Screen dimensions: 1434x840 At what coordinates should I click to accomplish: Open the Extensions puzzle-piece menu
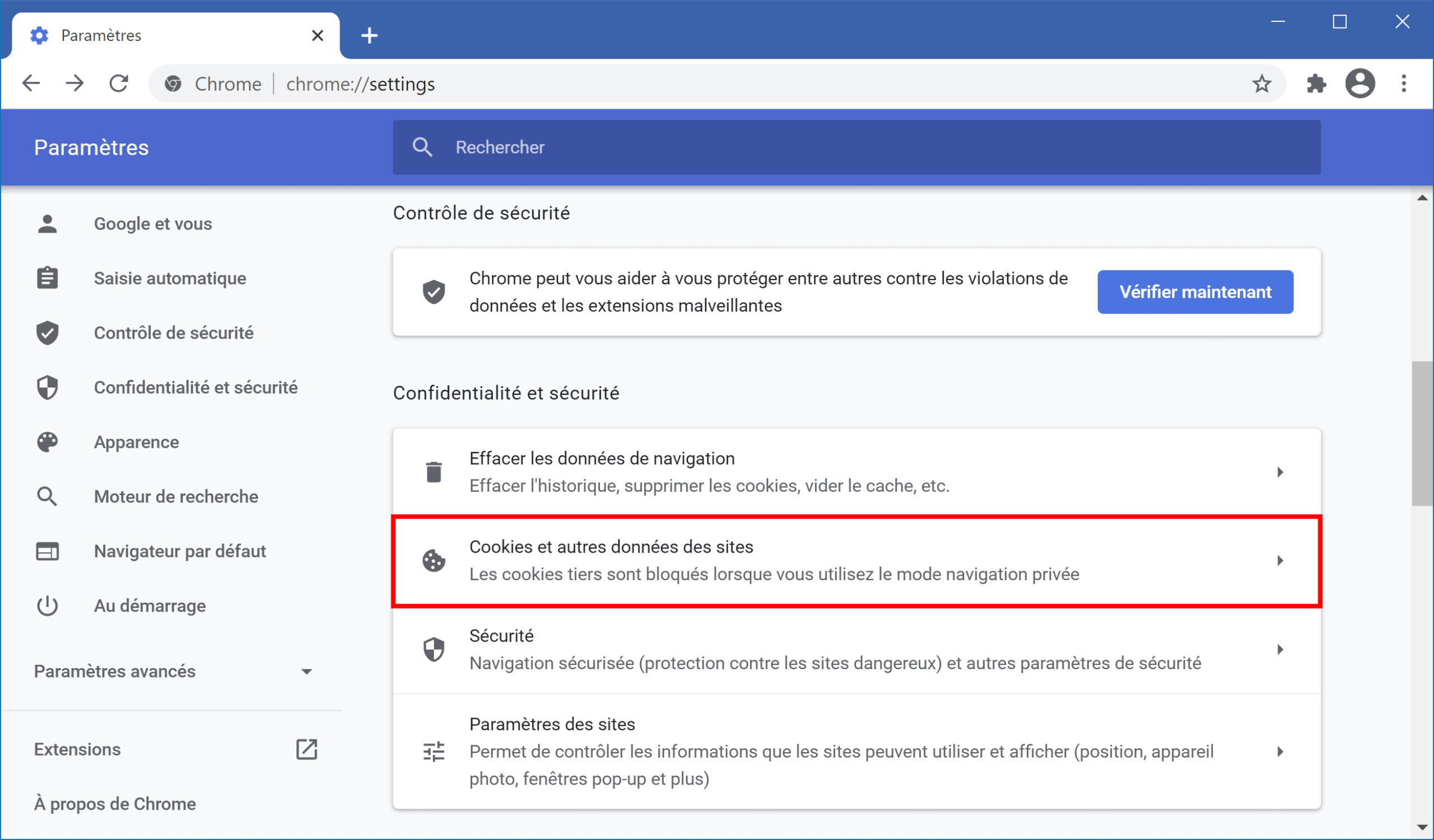coord(1316,83)
